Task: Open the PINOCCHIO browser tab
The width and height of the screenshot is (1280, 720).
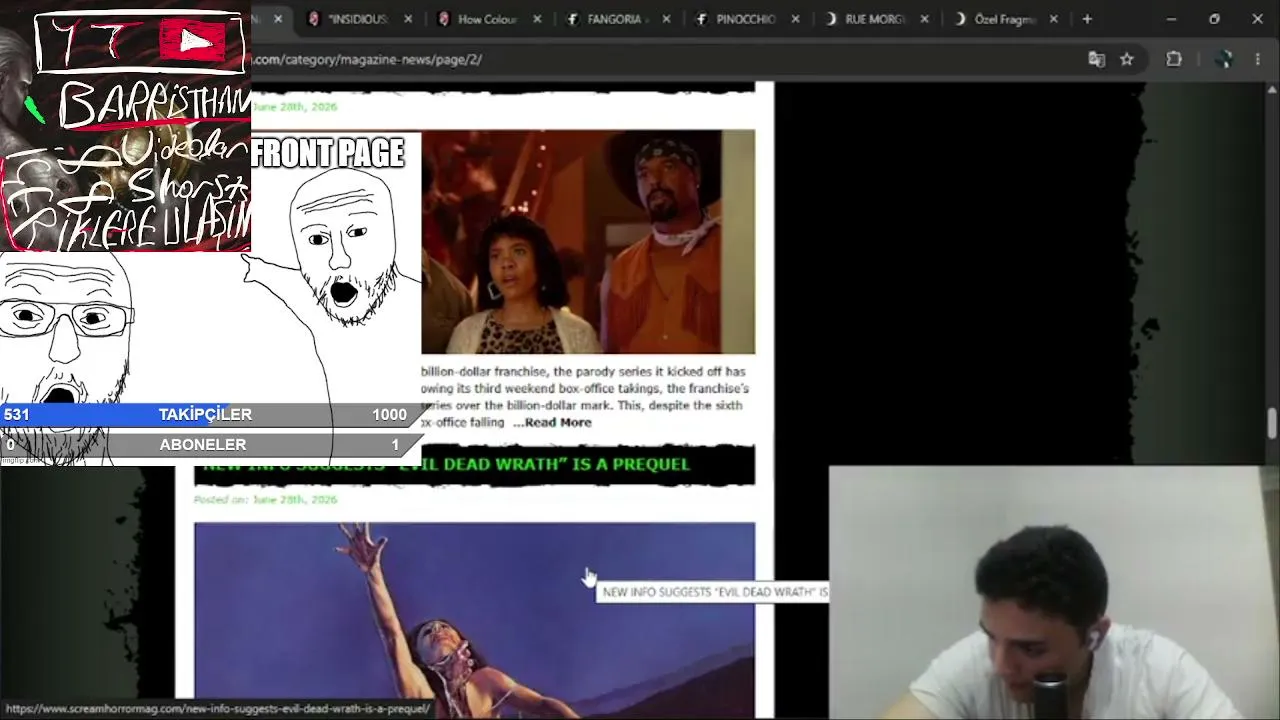Action: [x=745, y=19]
